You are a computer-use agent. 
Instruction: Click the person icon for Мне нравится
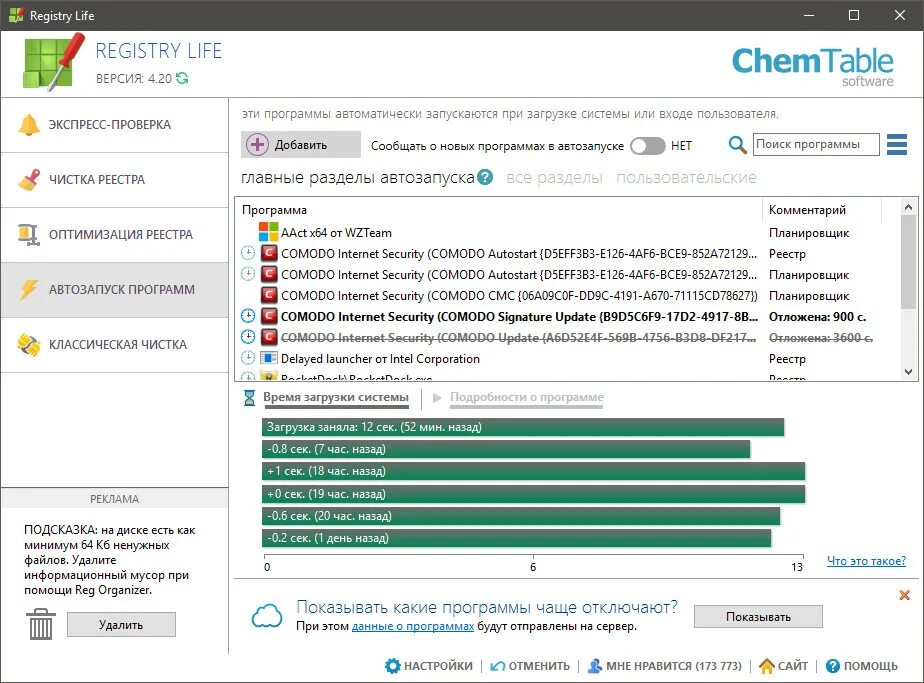[x=595, y=666]
